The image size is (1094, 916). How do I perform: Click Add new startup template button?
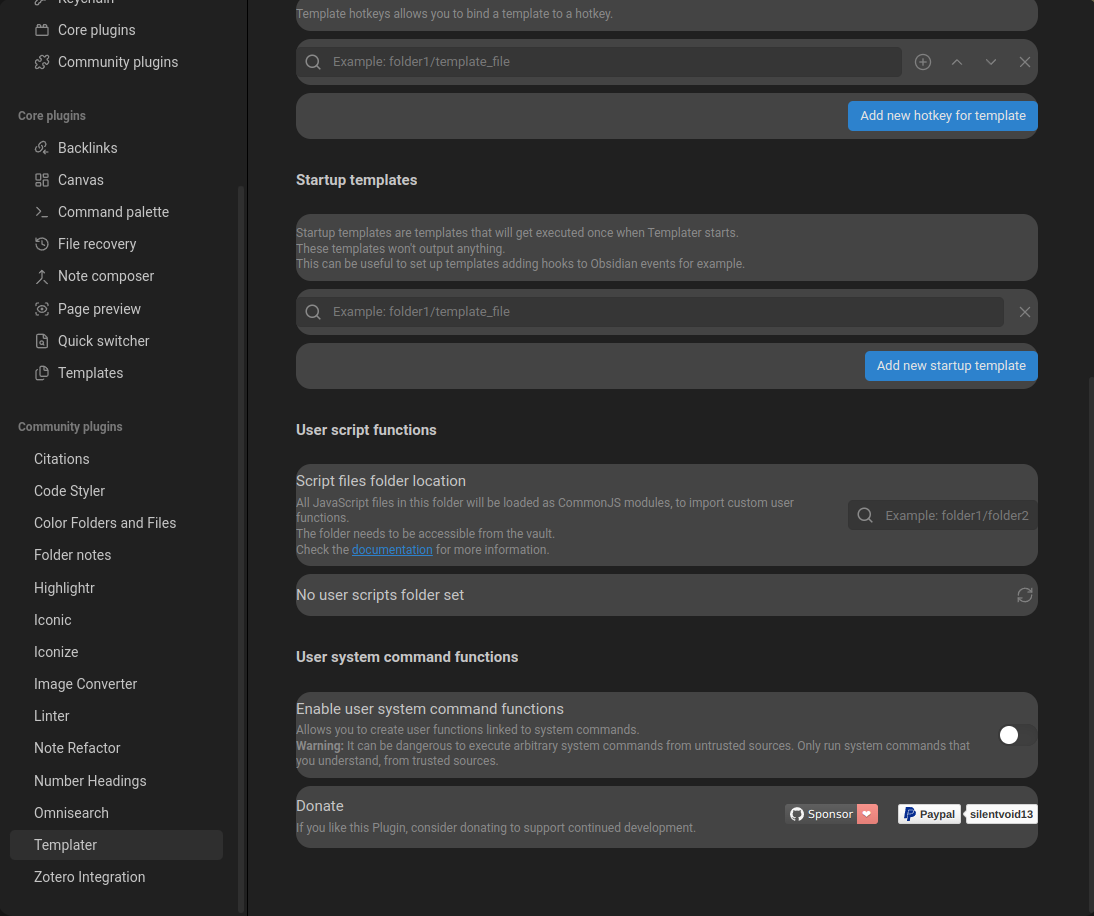[x=950, y=366]
